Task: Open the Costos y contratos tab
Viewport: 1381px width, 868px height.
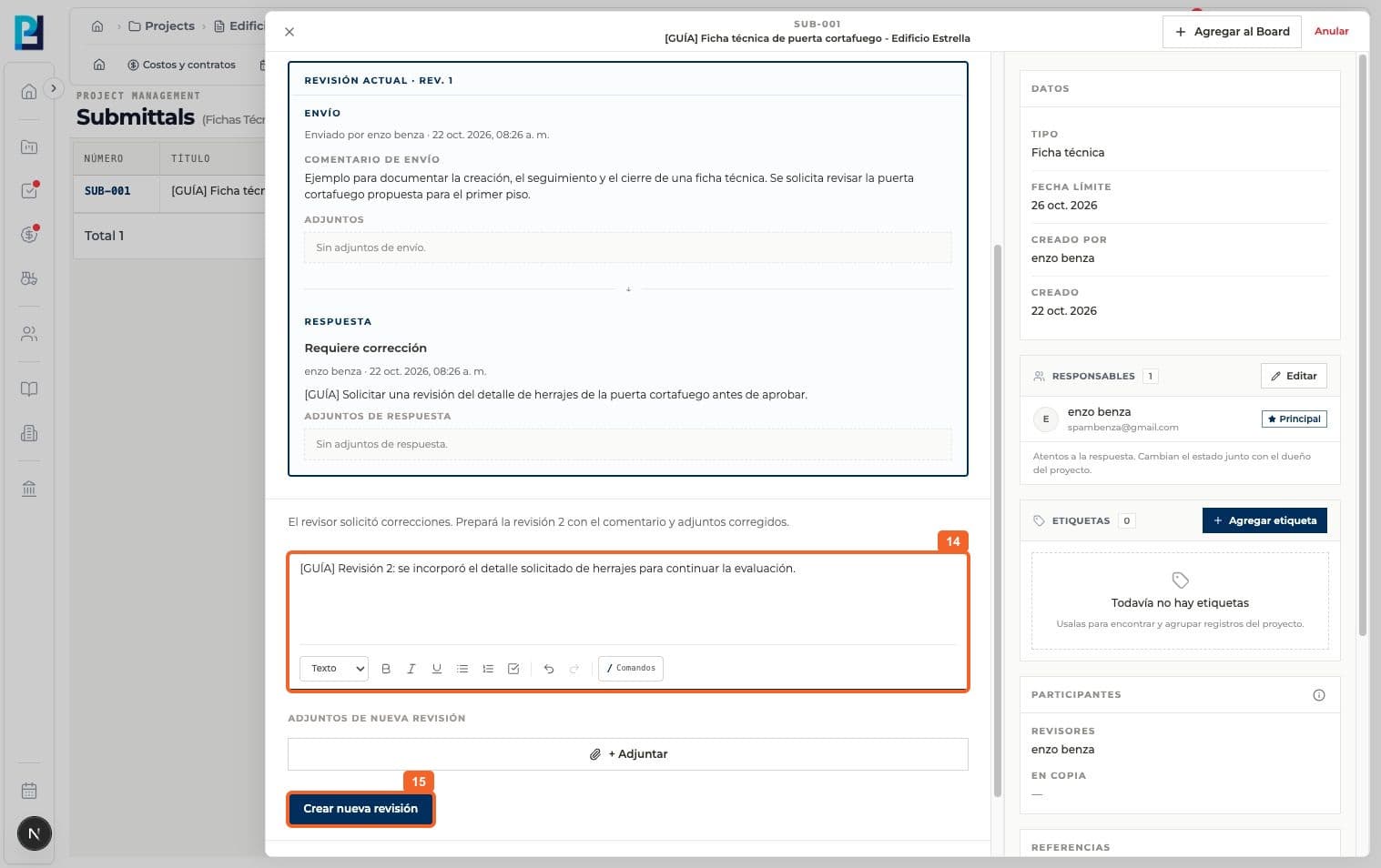Action: [x=181, y=65]
